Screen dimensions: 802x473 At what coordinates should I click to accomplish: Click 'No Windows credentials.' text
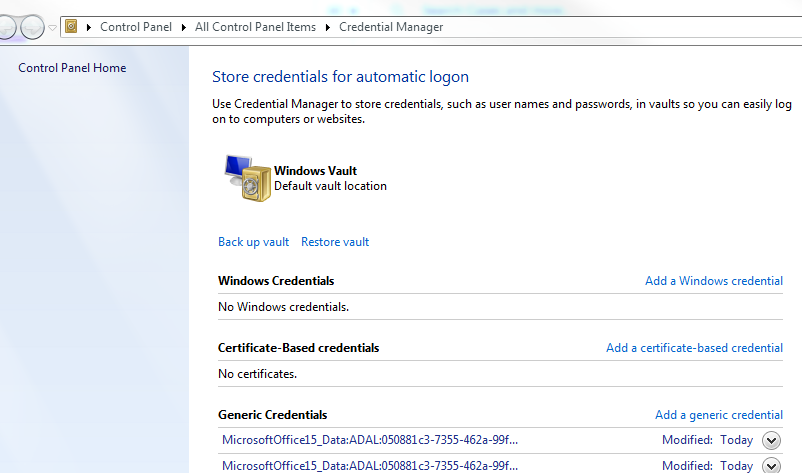pyautogui.click(x=283, y=307)
